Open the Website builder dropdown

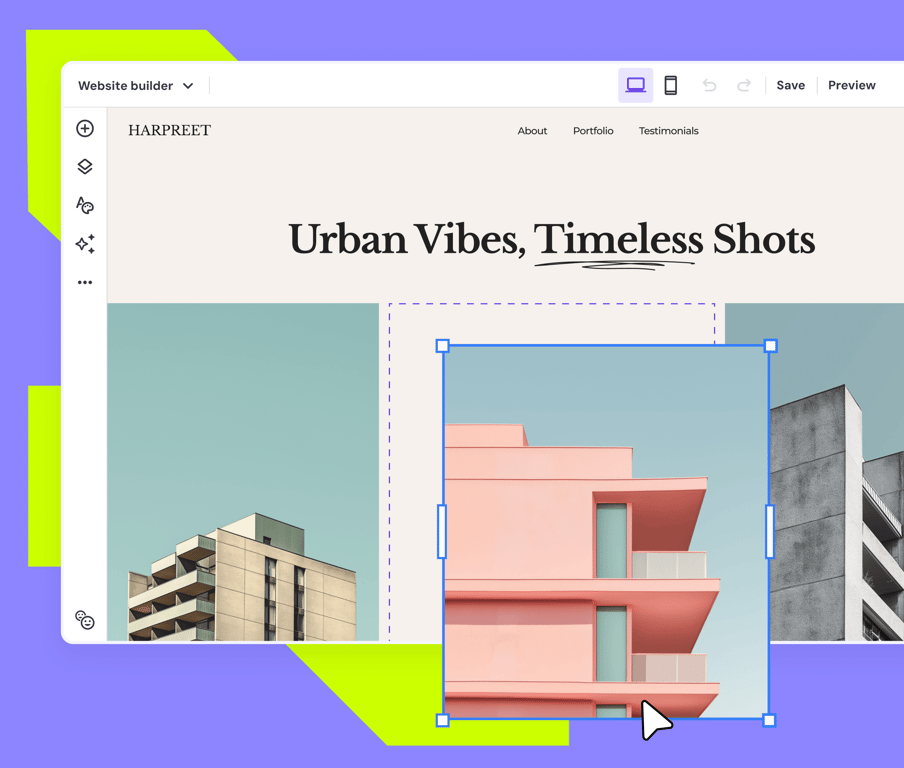point(135,86)
